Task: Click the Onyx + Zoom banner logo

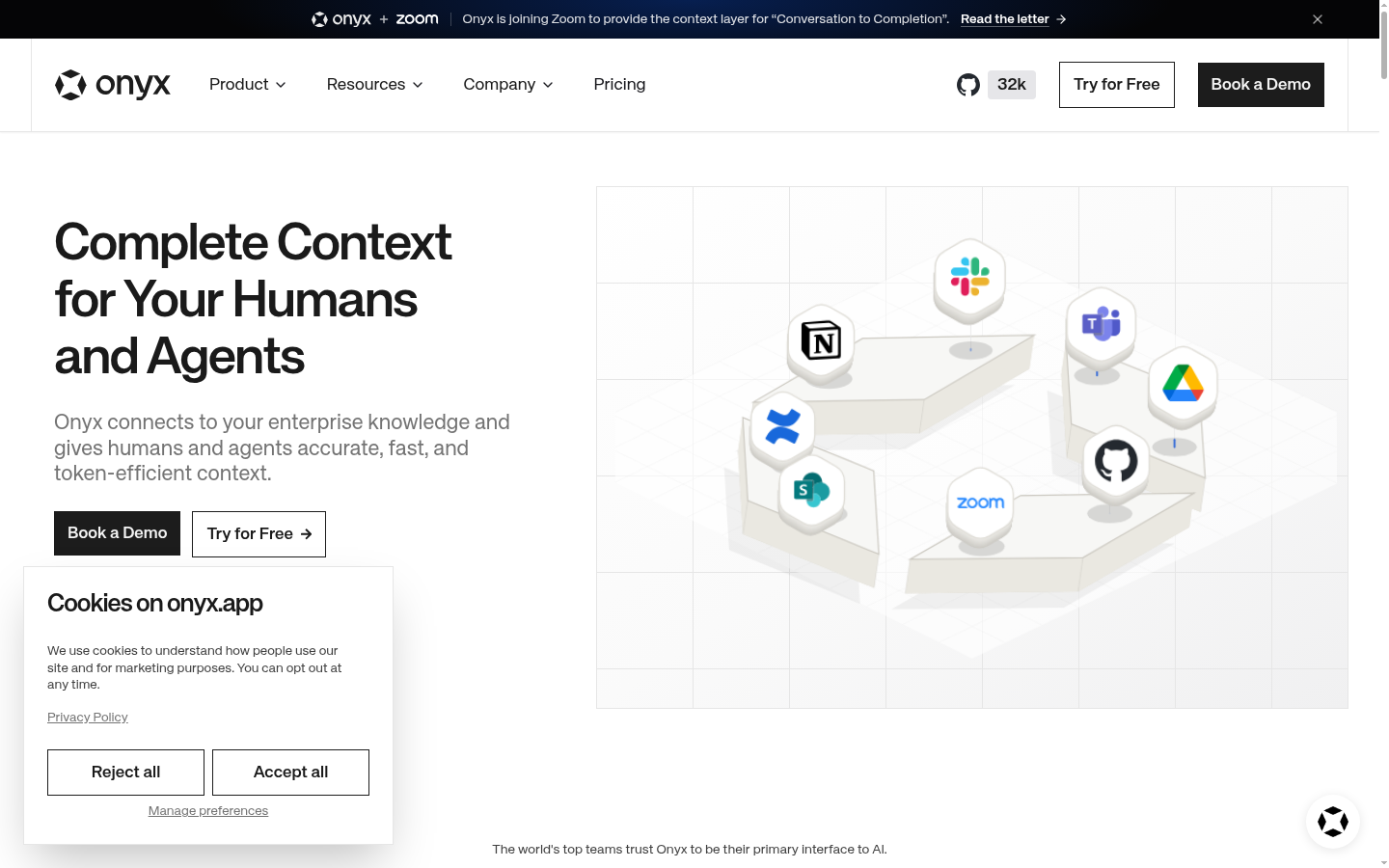Action: (375, 19)
